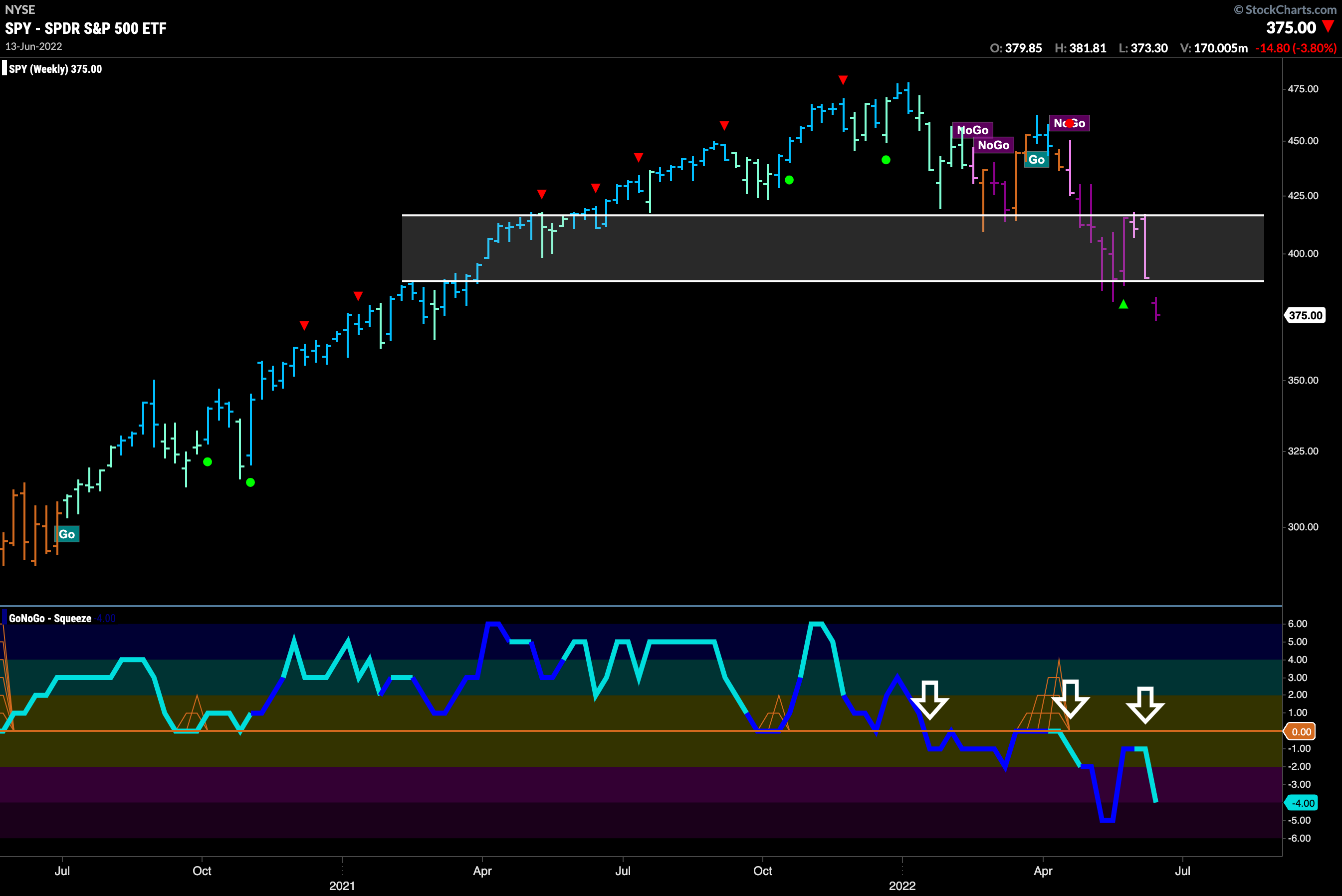Click the white 375.00 price tag on axis
1342x896 pixels.
1305,315
